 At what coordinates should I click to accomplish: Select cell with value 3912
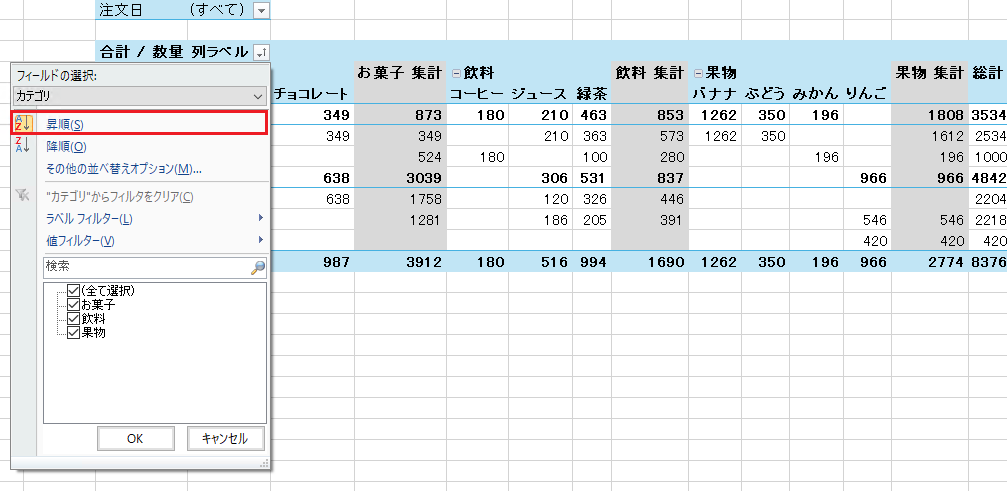coord(400,262)
